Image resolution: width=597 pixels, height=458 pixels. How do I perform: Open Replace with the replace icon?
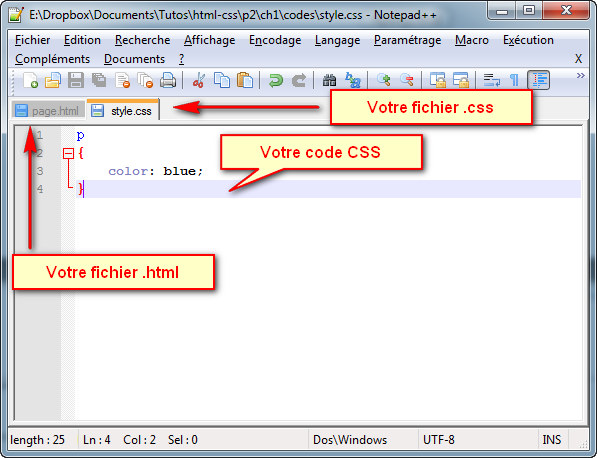click(x=353, y=80)
